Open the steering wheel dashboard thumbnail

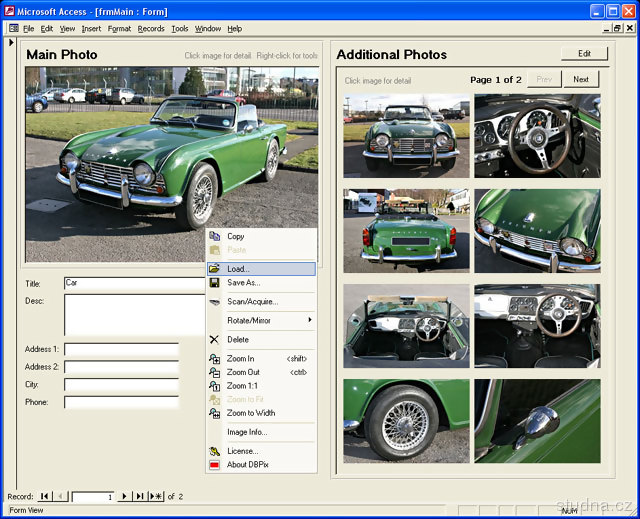click(x=537, y=136)
